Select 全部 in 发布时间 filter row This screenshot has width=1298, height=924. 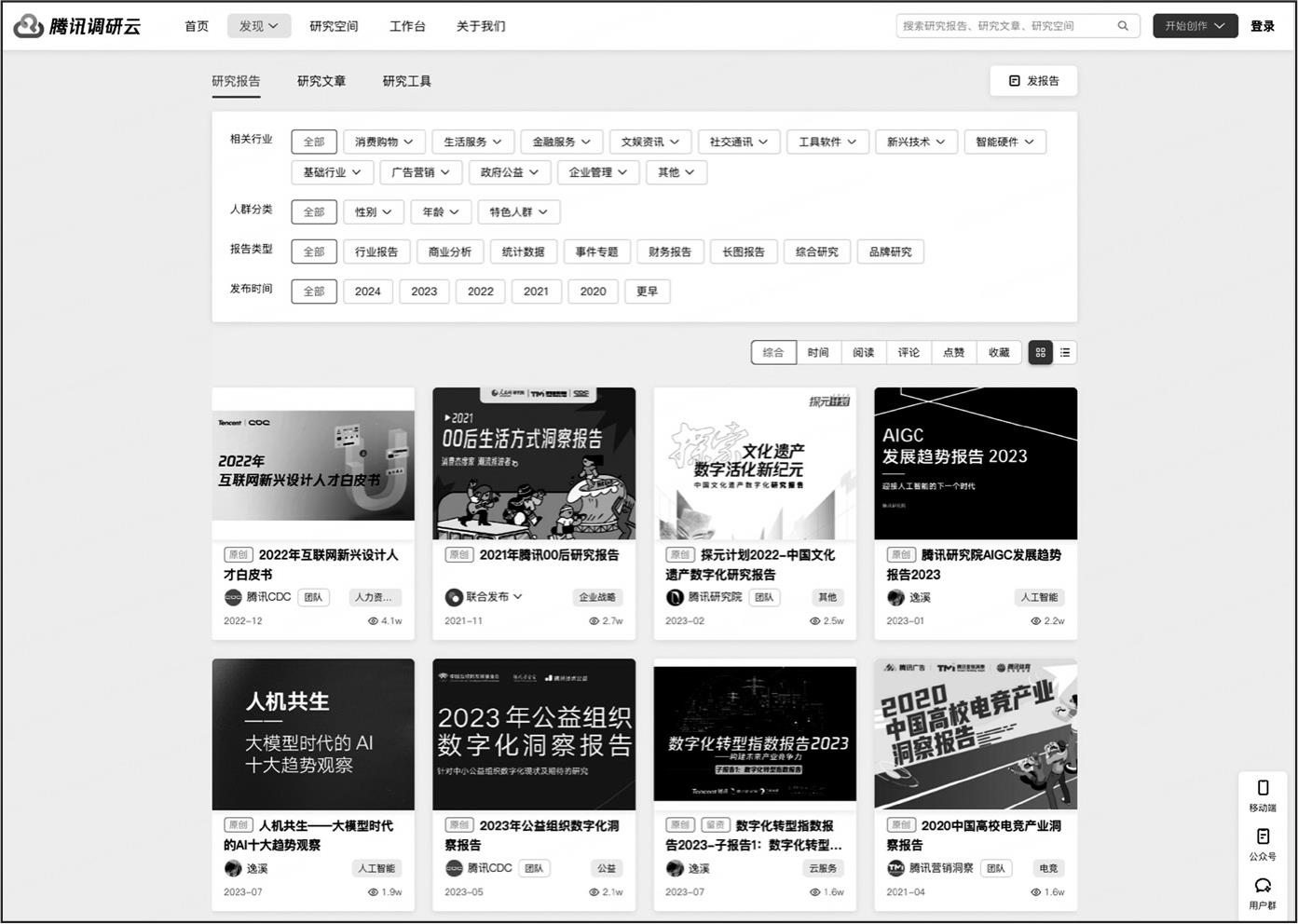coord(314,292)
